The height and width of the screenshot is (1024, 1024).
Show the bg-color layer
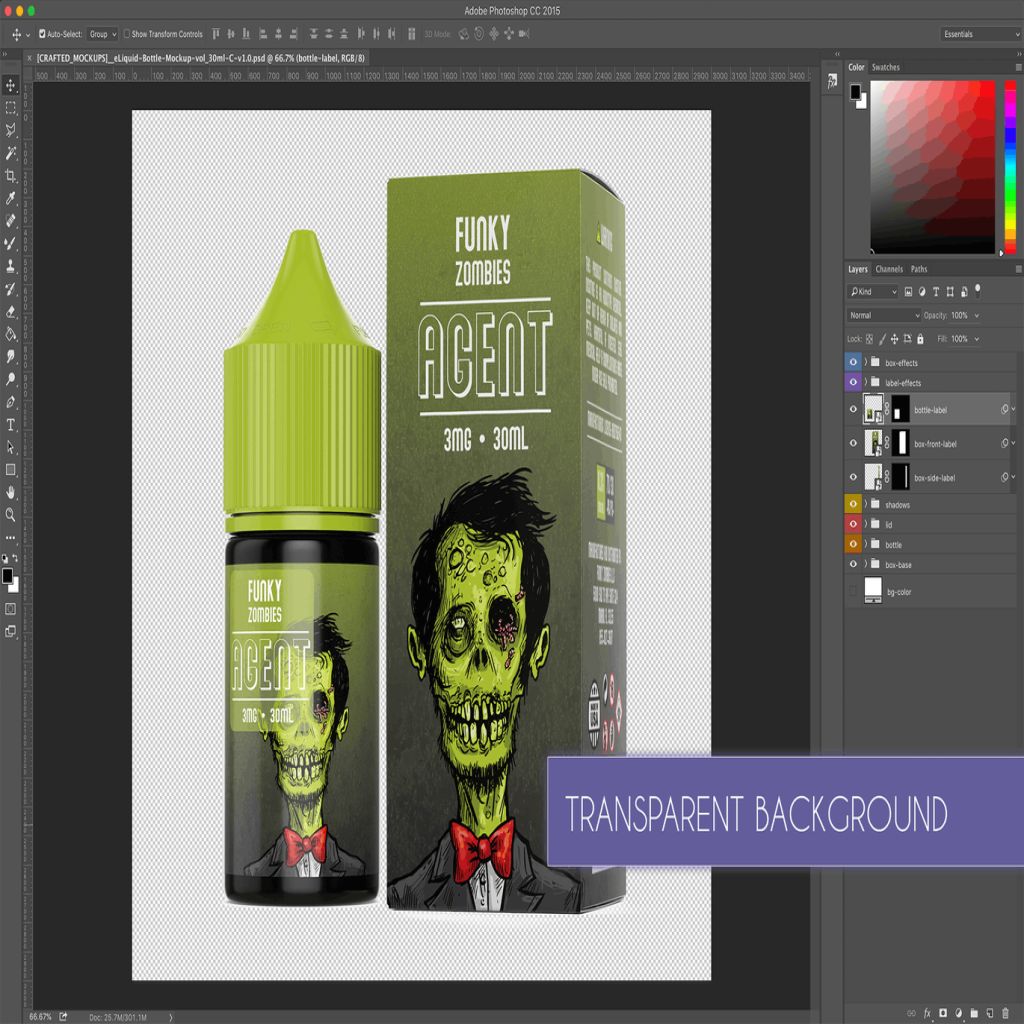853,592
